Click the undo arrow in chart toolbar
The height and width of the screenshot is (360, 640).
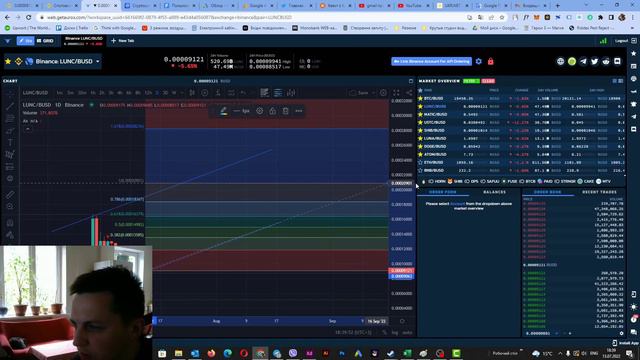(x=244, y=93)
